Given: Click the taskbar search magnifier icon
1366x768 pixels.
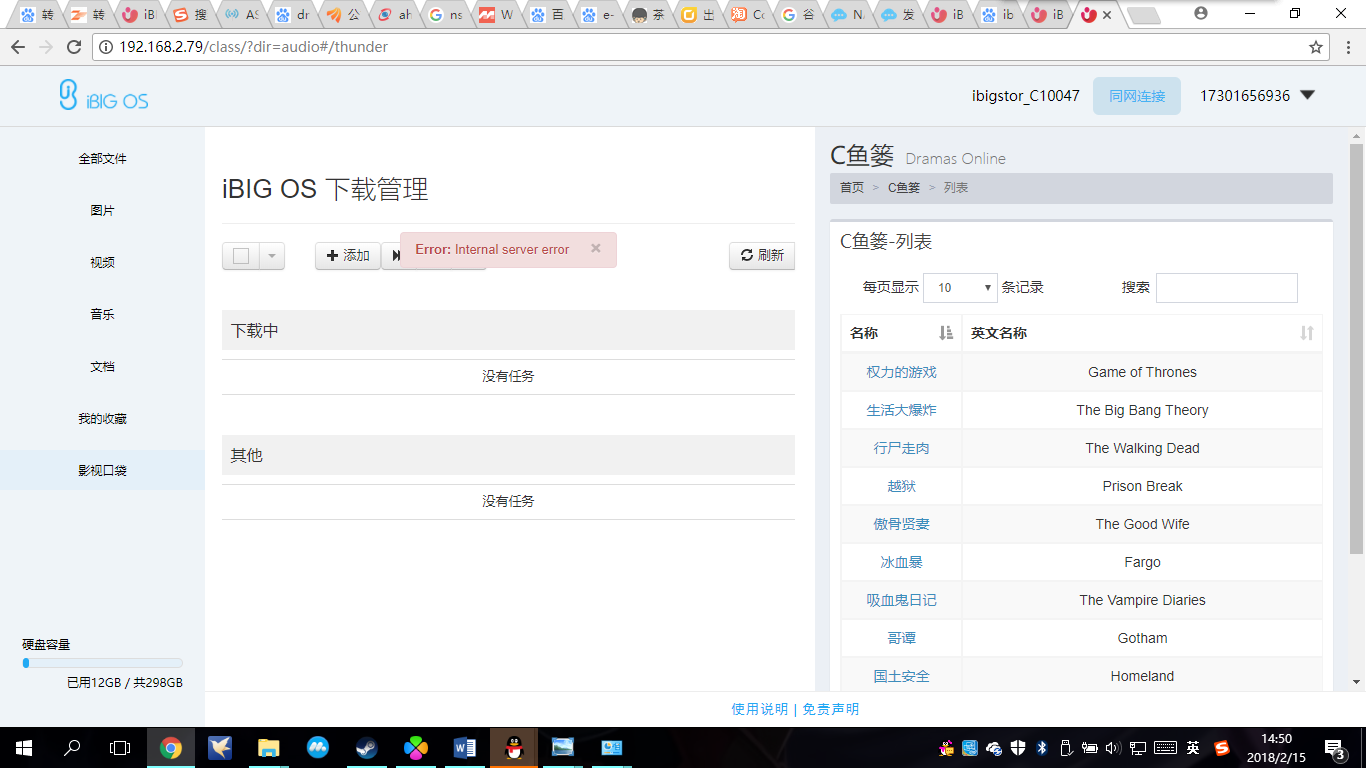Looking at the screenshot, I should pos(72,747).
